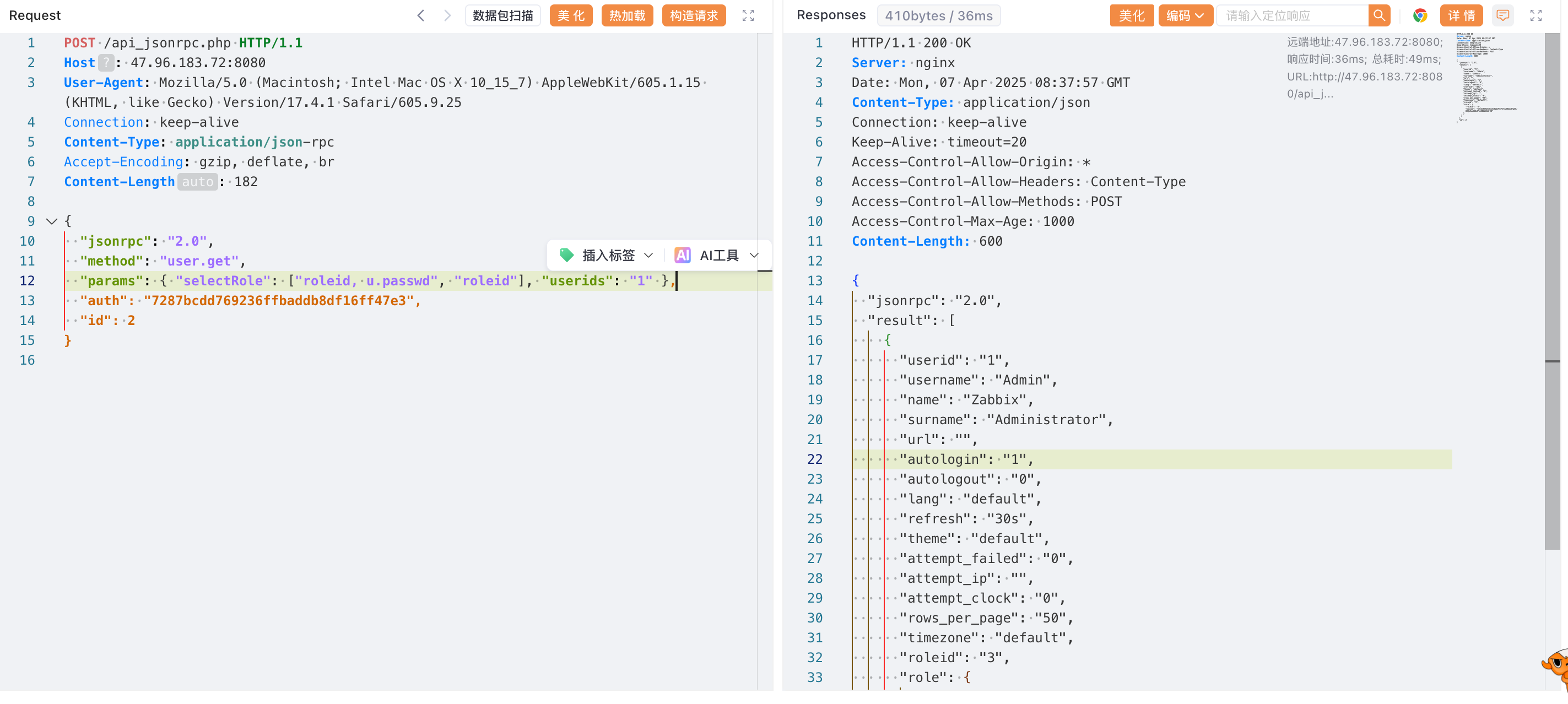This screenshot has width=1568, height=704.
Task: Click the 构造请求 build request button
Action: click(693, 15)
